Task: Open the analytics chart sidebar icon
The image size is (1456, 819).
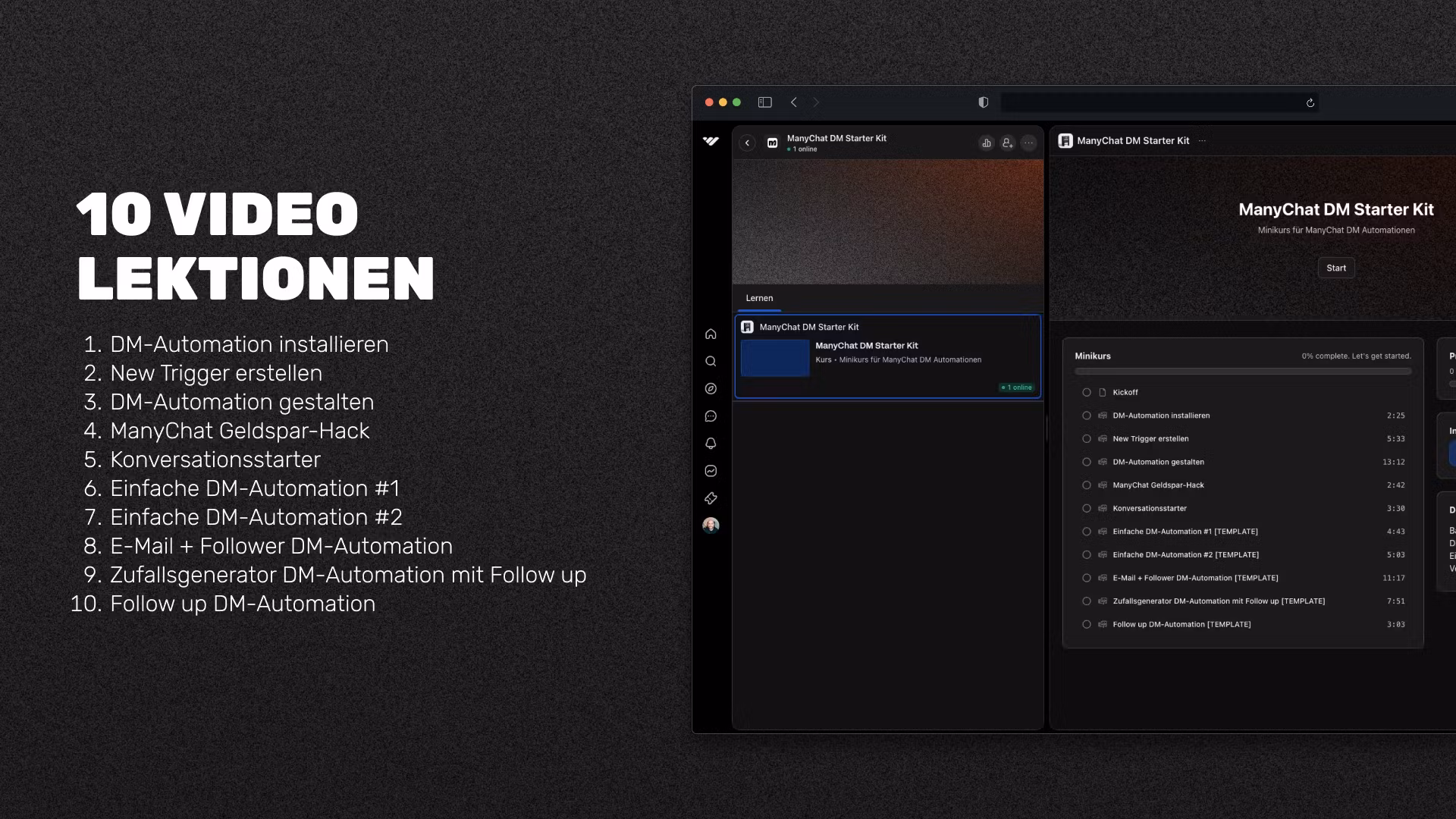Action: click(x=711, y=471)
